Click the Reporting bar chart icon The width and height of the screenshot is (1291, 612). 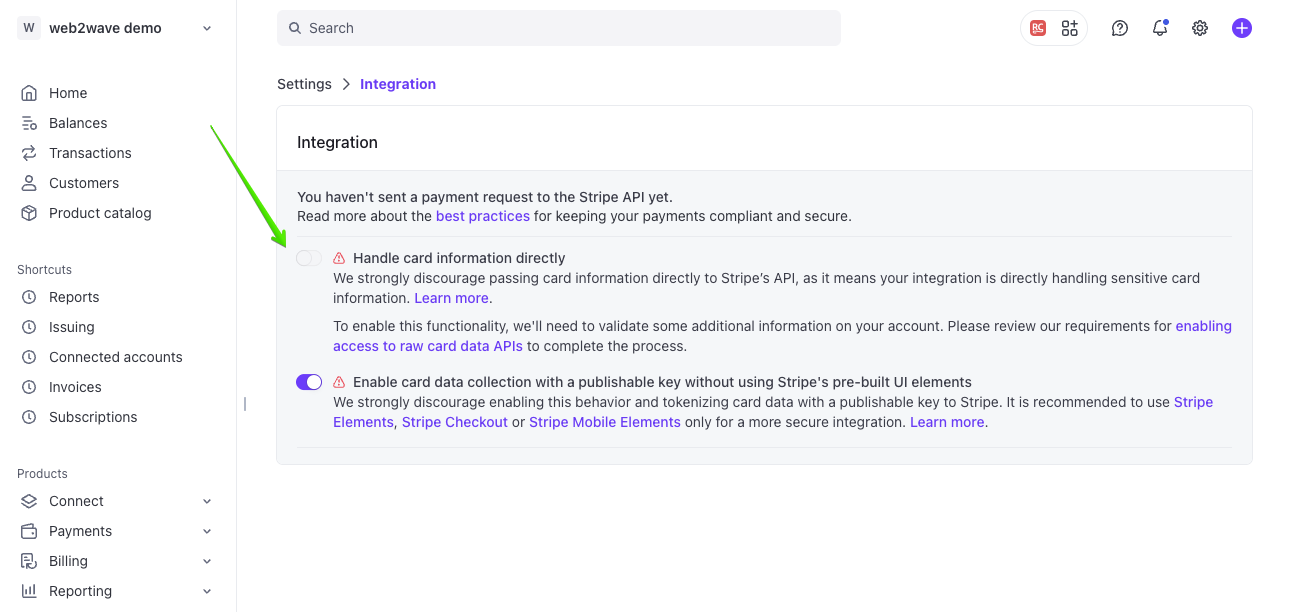pyautogui.click(x=29, y=591)
